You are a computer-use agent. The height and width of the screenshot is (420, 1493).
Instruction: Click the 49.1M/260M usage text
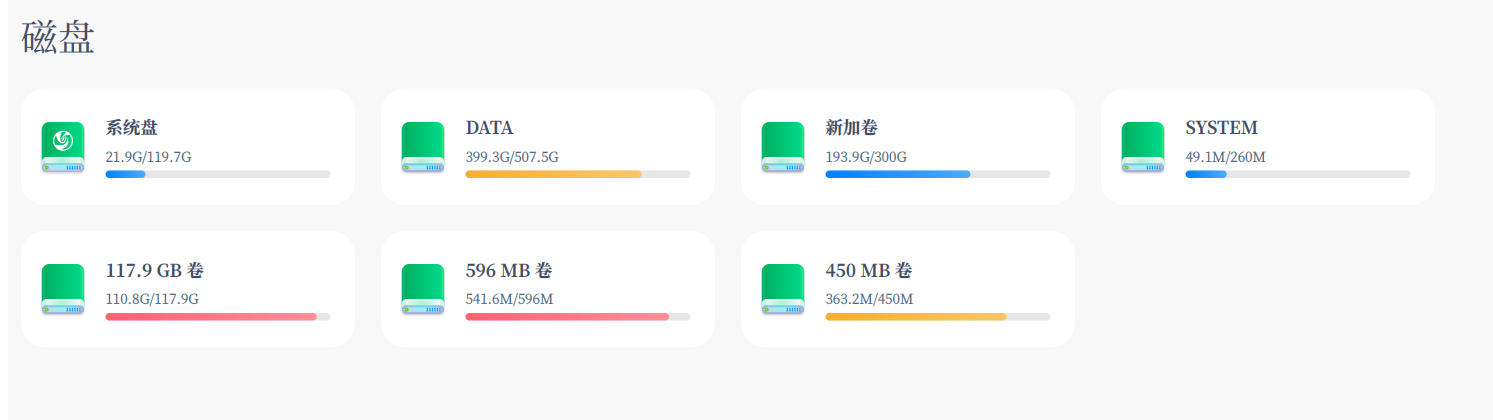coord(1225,157)
